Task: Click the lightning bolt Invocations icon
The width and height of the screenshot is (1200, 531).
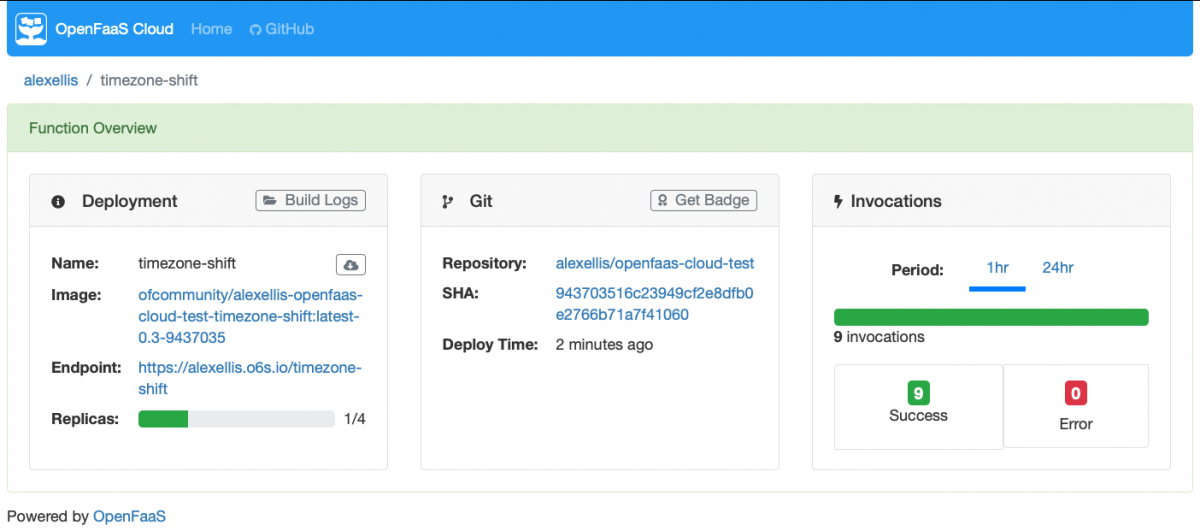Action: (x=838, y=202)
